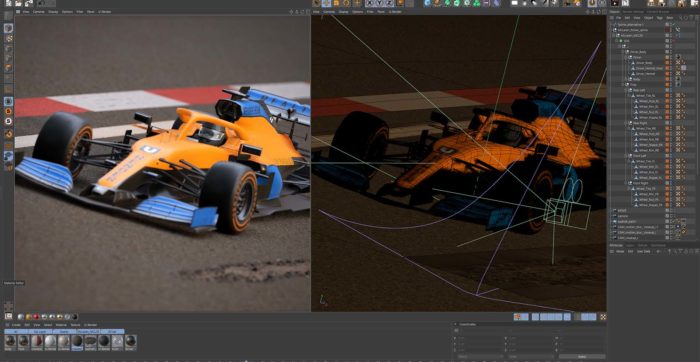Collapse the Rear Left wheel group
The image size is (700, 362).
pos(626,90)
